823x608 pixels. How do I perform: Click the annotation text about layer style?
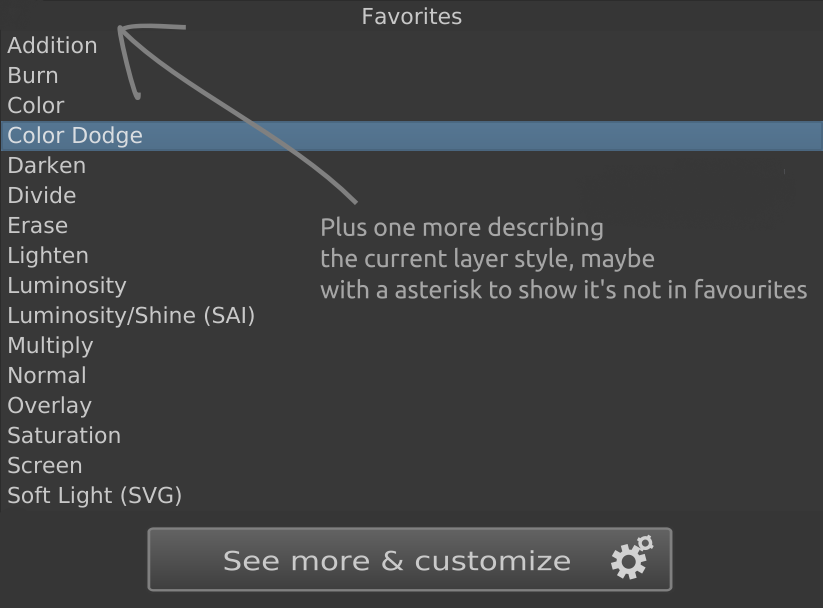tap(563, 259)
